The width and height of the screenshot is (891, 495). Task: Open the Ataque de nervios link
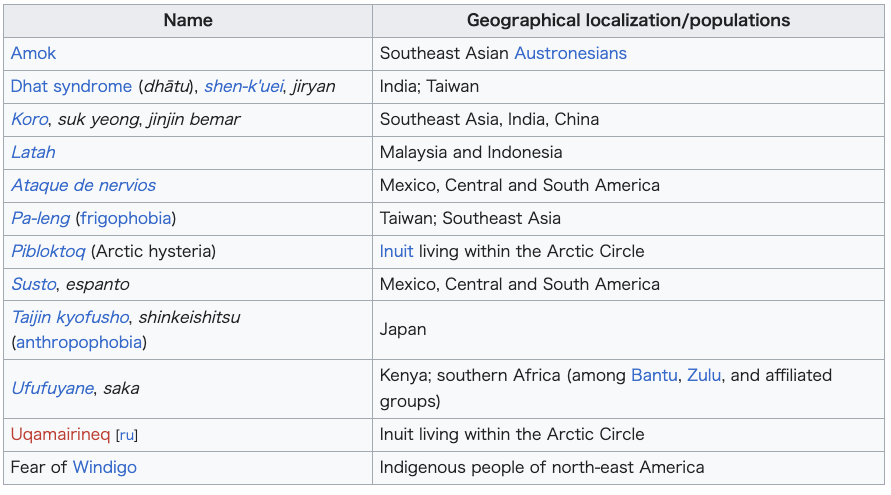click(x=84, y=185)
